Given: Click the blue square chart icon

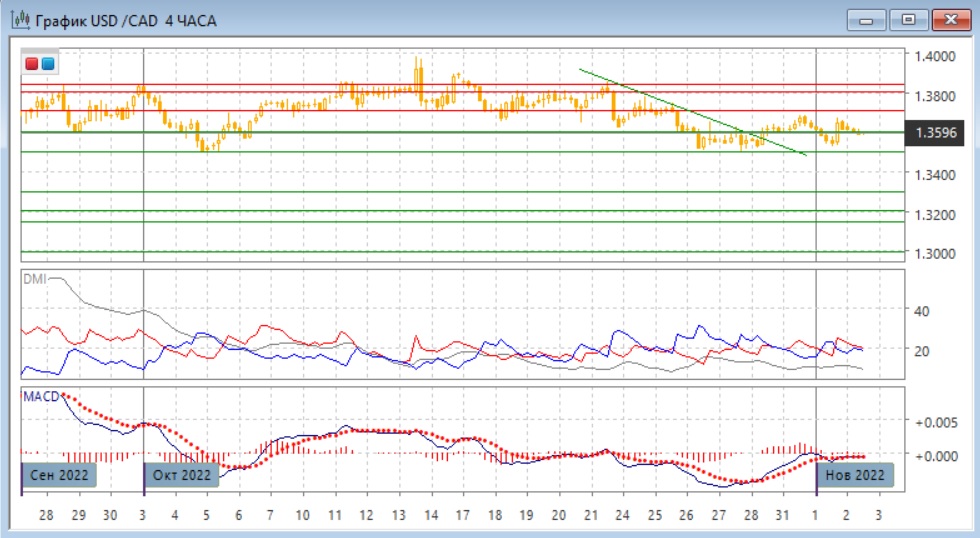Looking at the screenshot, I should (48, 65).
